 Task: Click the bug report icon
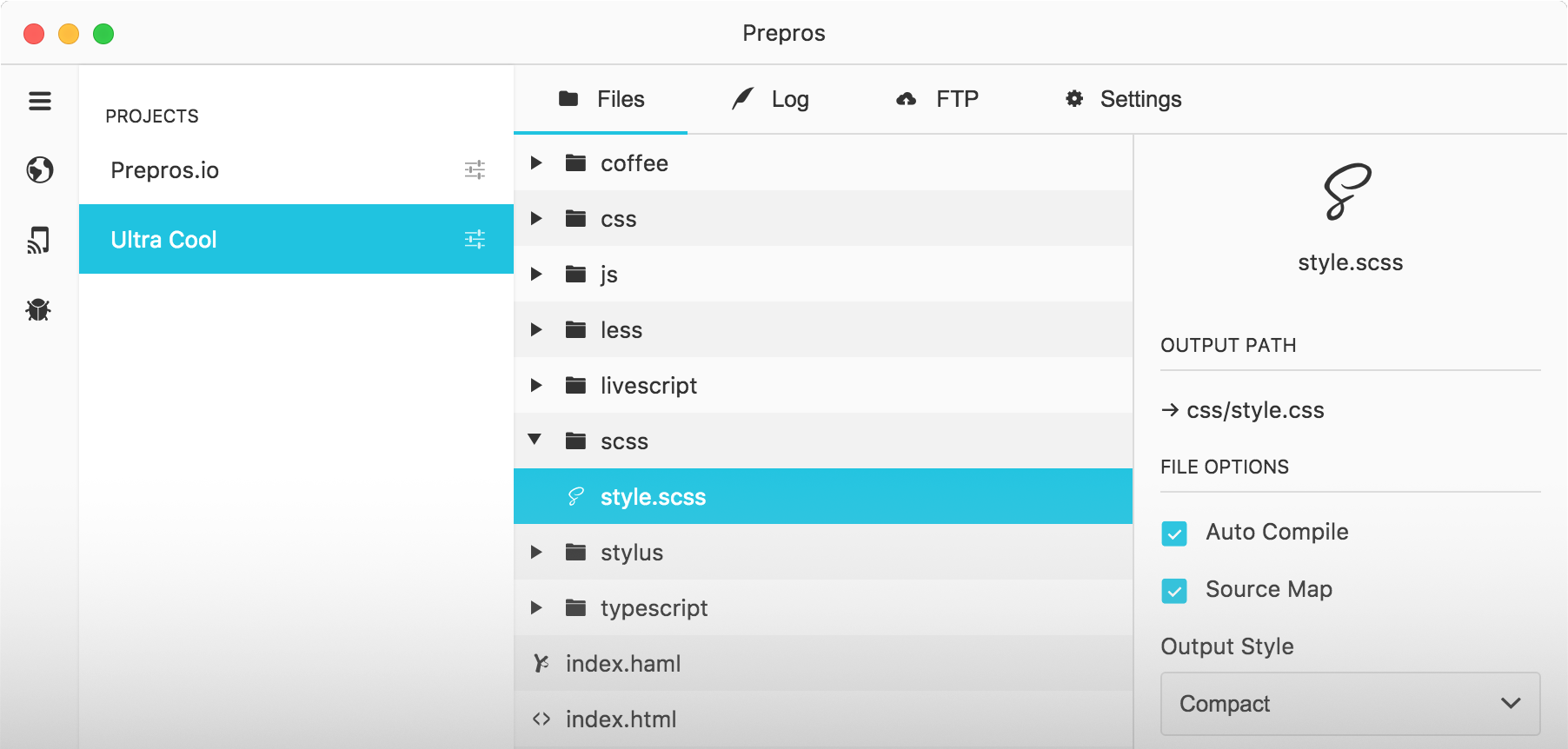38,309
